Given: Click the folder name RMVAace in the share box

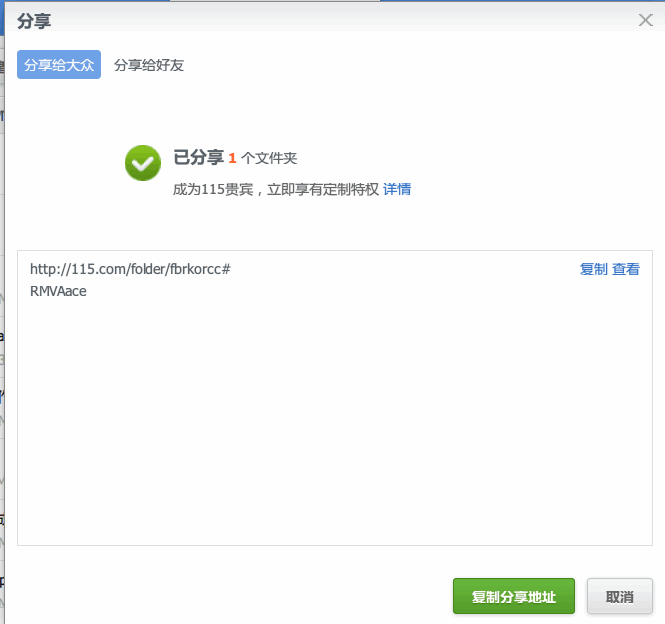Looking at the screenshot, I should (x=58, y=291).
